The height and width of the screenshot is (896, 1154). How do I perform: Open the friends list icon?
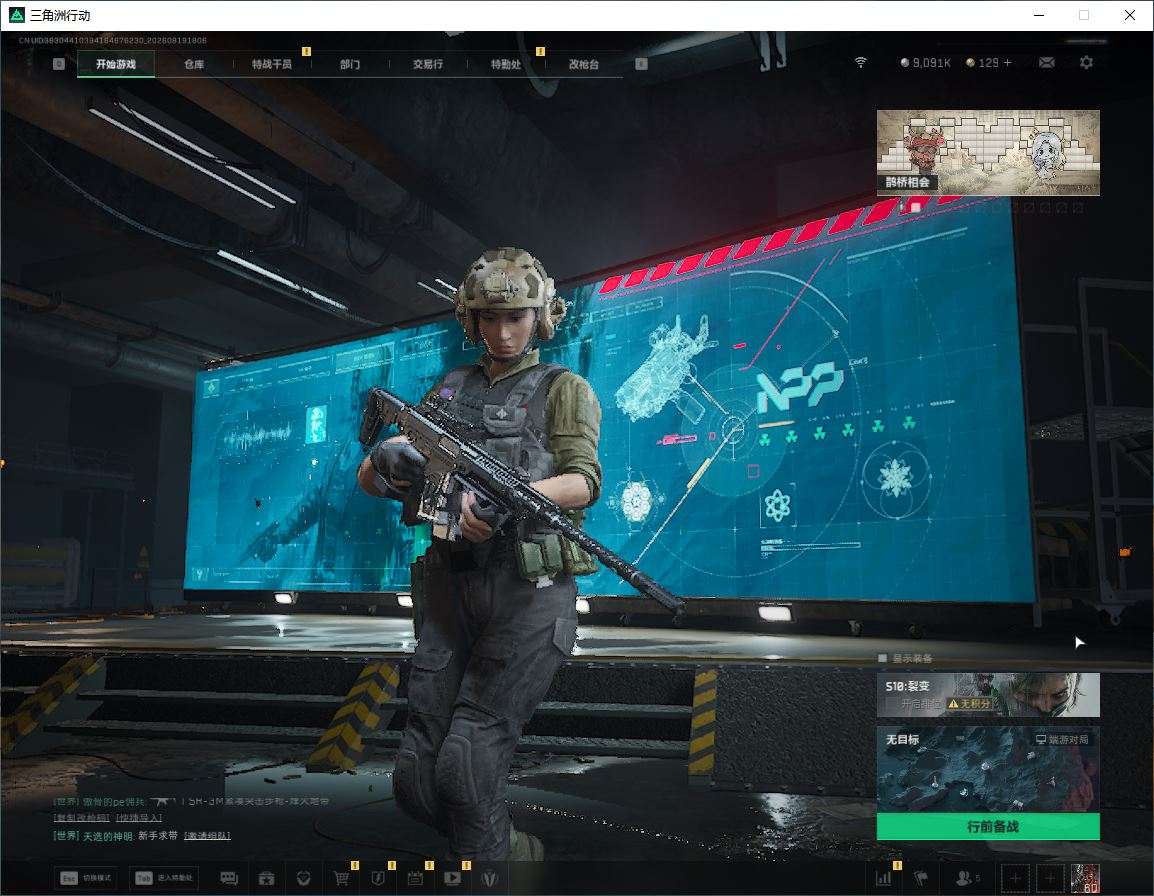[x=966, y=878]
